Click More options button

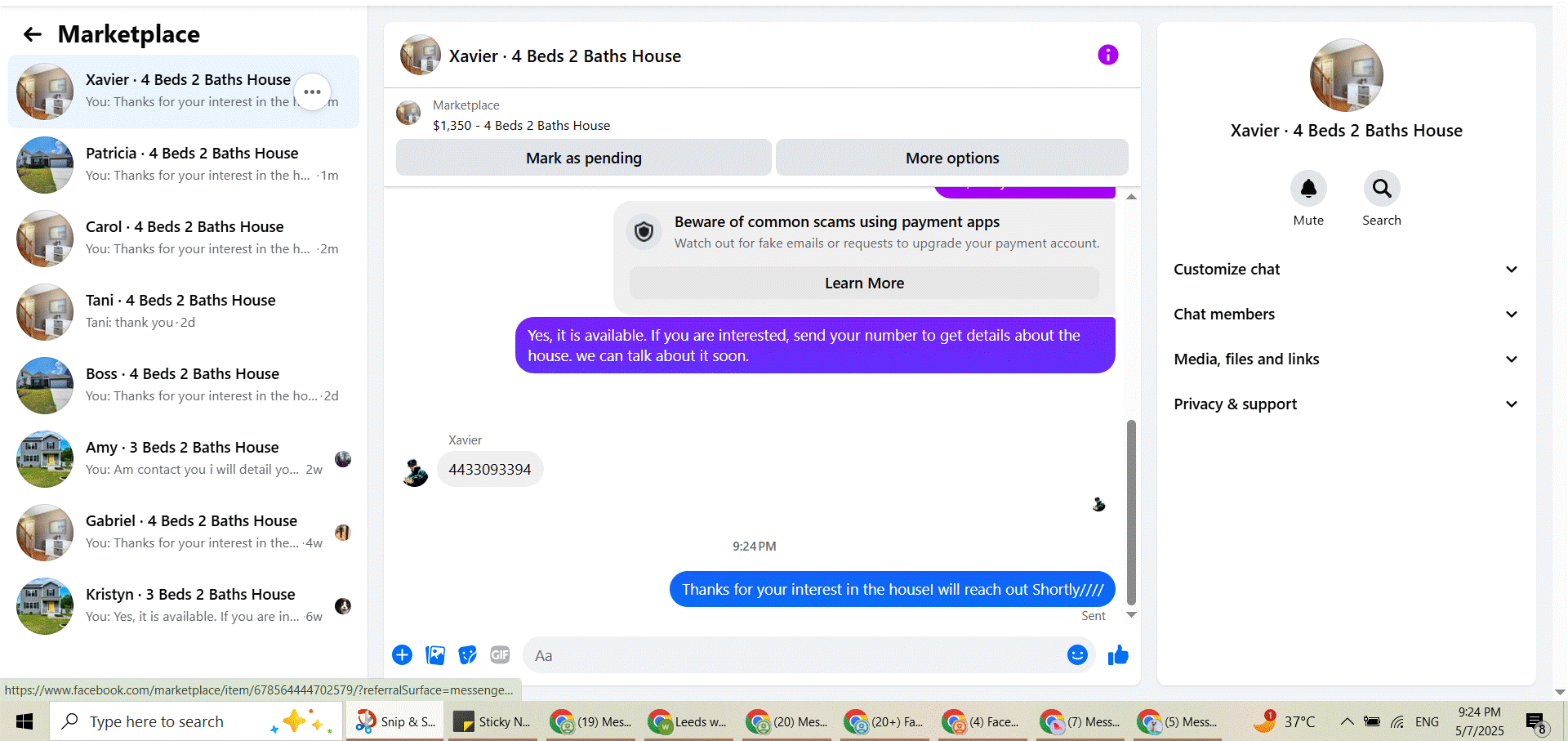coord(952,158)
